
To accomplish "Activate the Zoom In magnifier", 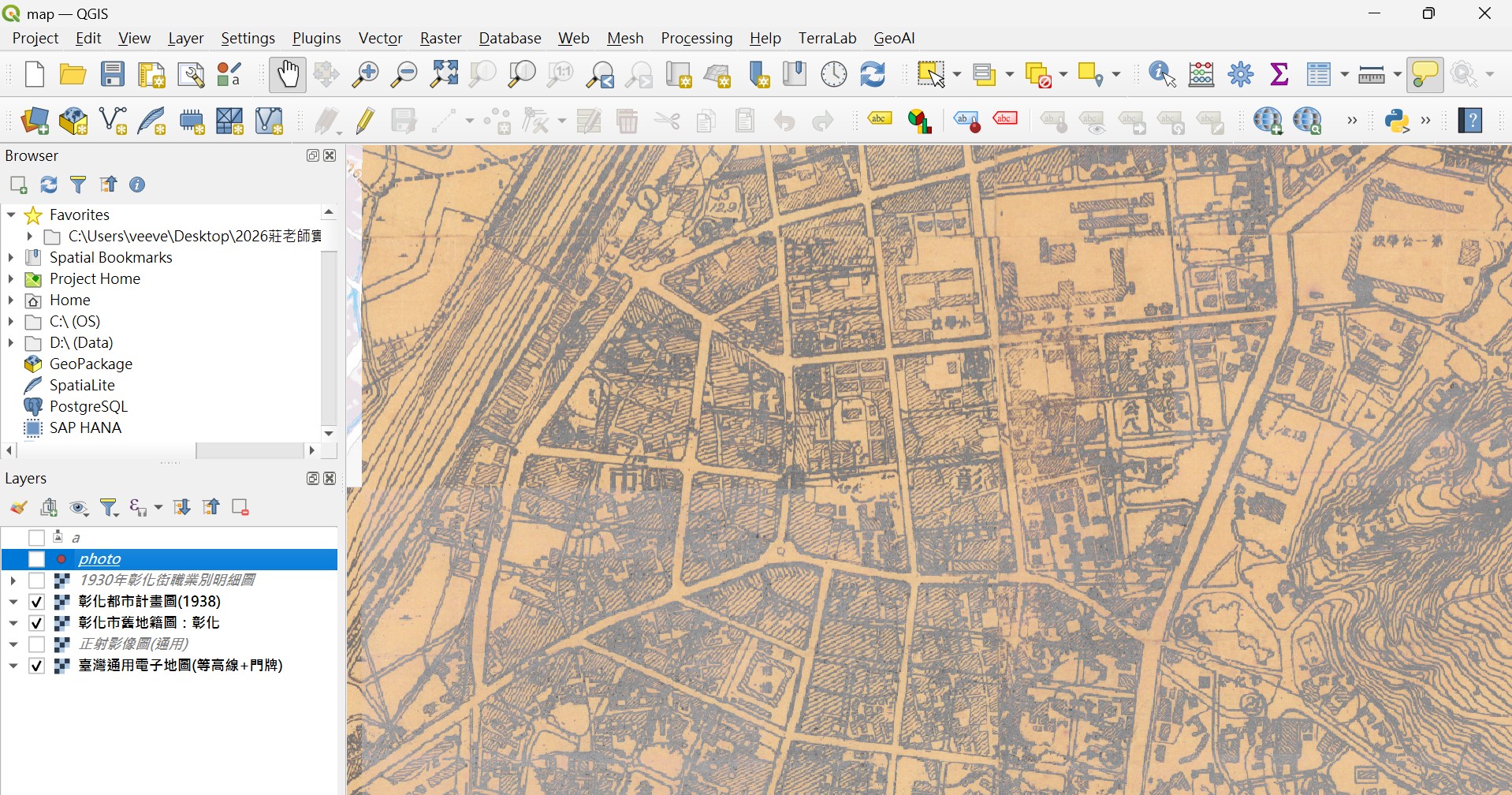I will (365, 74).
